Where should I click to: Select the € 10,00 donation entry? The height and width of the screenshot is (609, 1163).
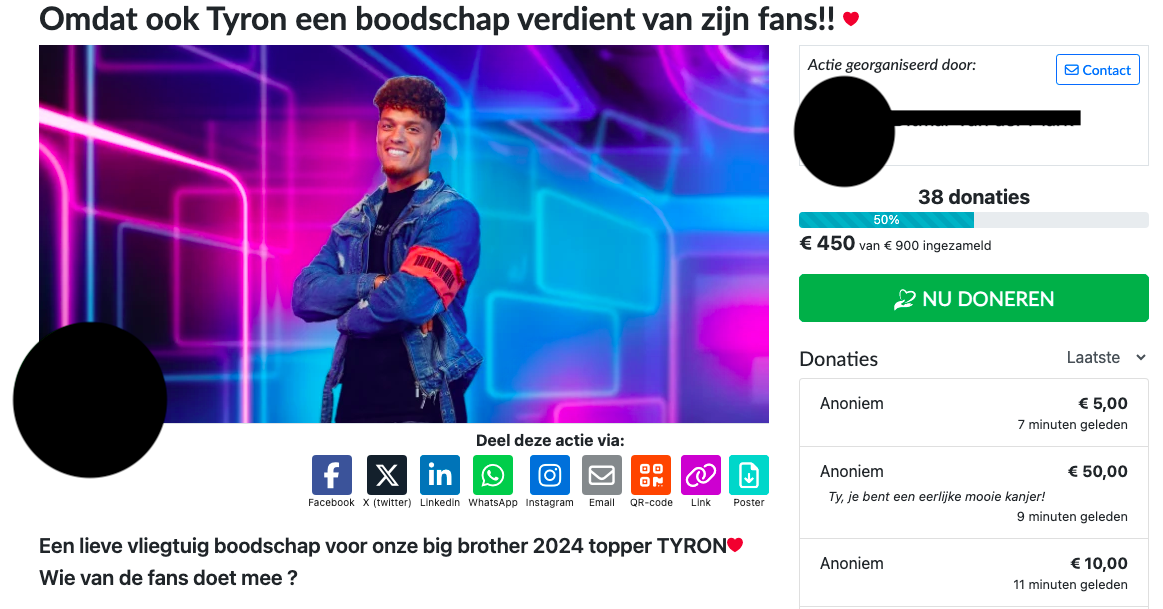click(973, 573)
